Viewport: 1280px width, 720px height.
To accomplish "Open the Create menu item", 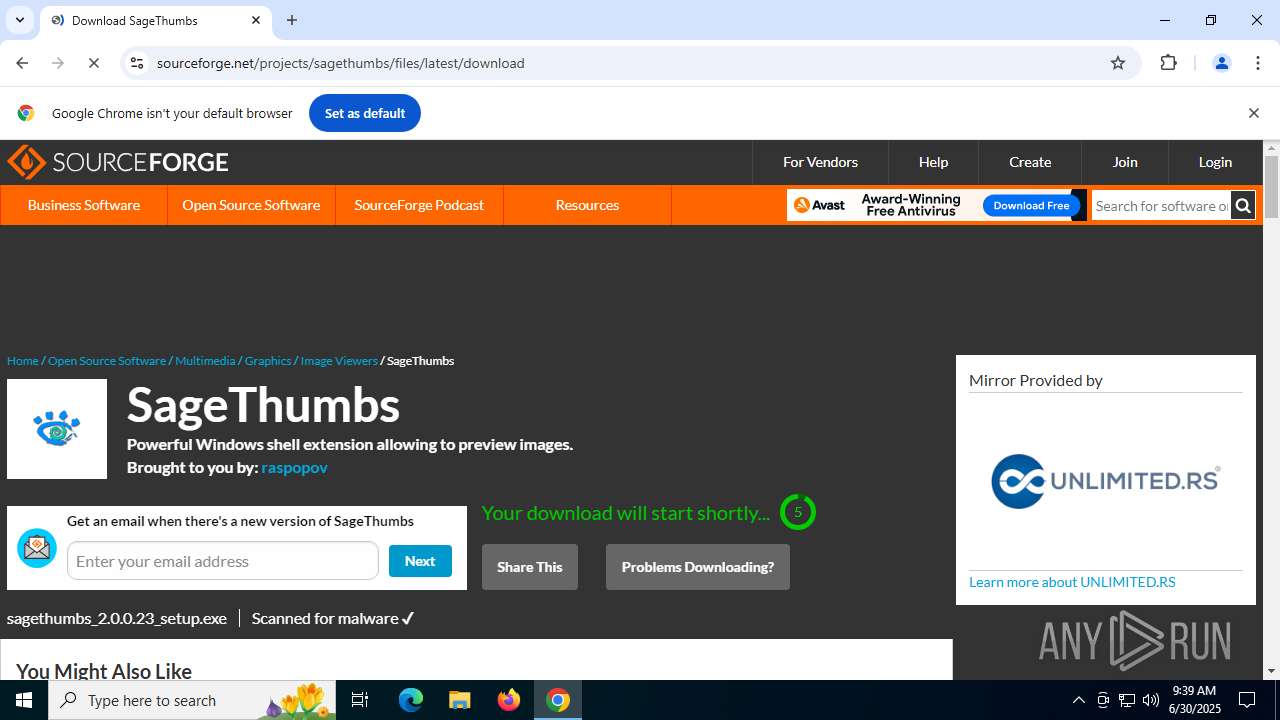I will (x=1030, y=162).
